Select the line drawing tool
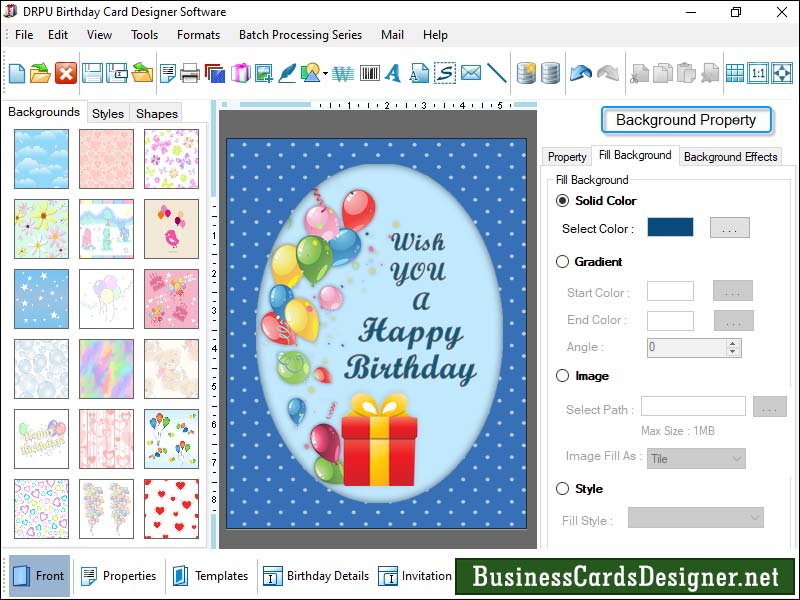 (496, 73)
